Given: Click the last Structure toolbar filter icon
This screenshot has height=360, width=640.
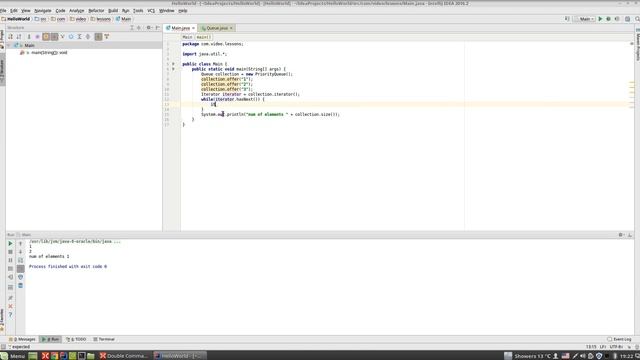Looking at the screenshot, I should pos(107,37).
